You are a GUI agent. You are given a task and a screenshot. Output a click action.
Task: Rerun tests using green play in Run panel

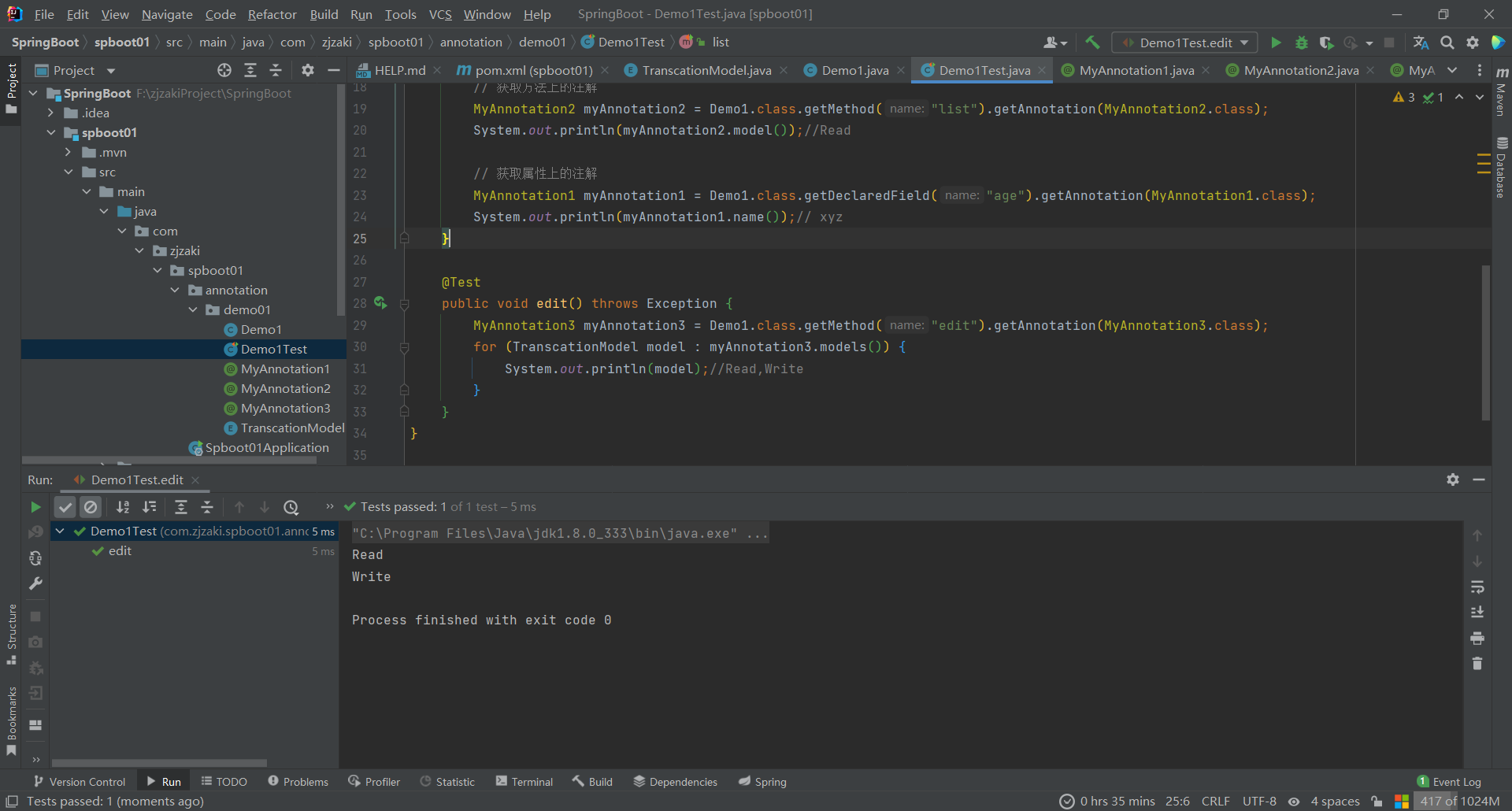coord(35,507)
